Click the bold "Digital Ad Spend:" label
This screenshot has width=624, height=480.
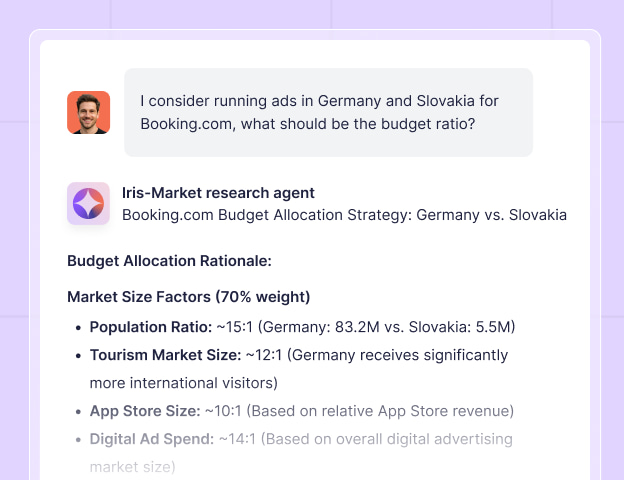pyautogui.click(x=152, y=439)
